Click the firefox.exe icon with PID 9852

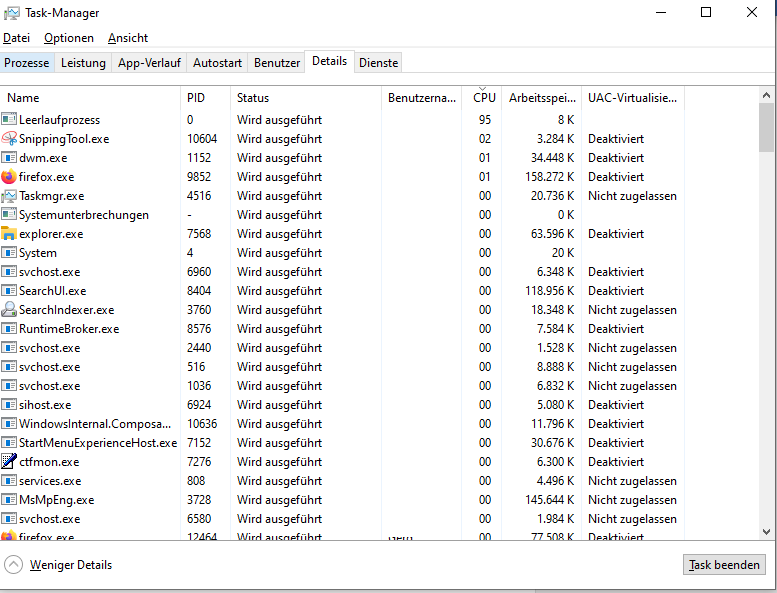coord(9,177)
